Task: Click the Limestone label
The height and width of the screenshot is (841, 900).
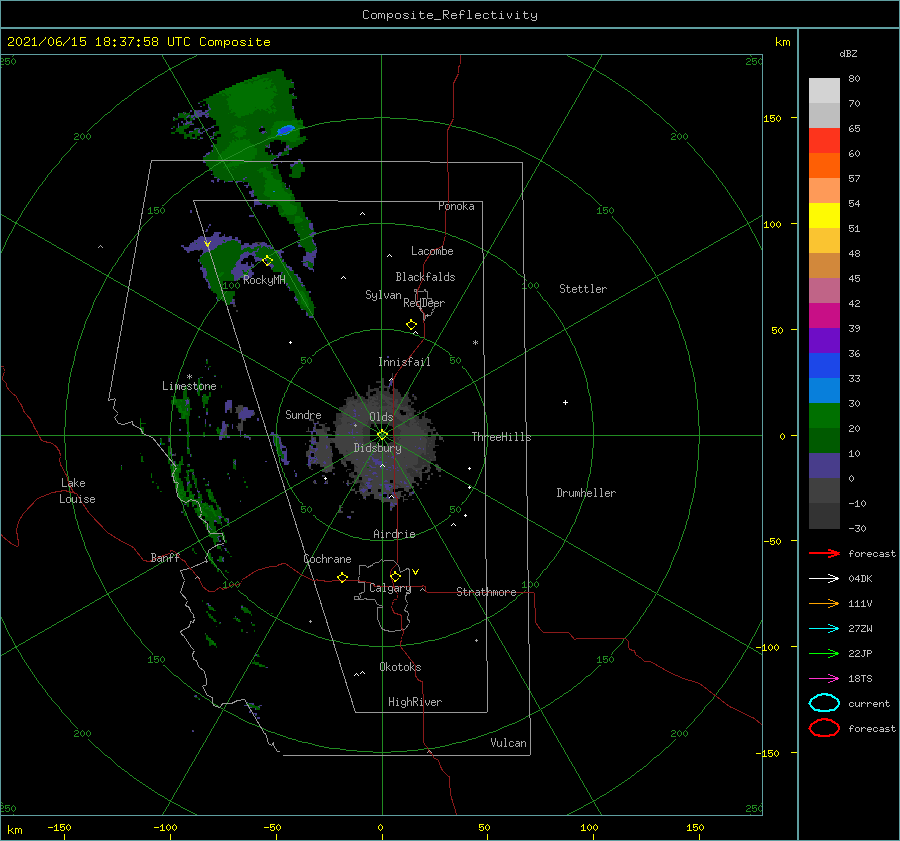Action: (189, 386)
